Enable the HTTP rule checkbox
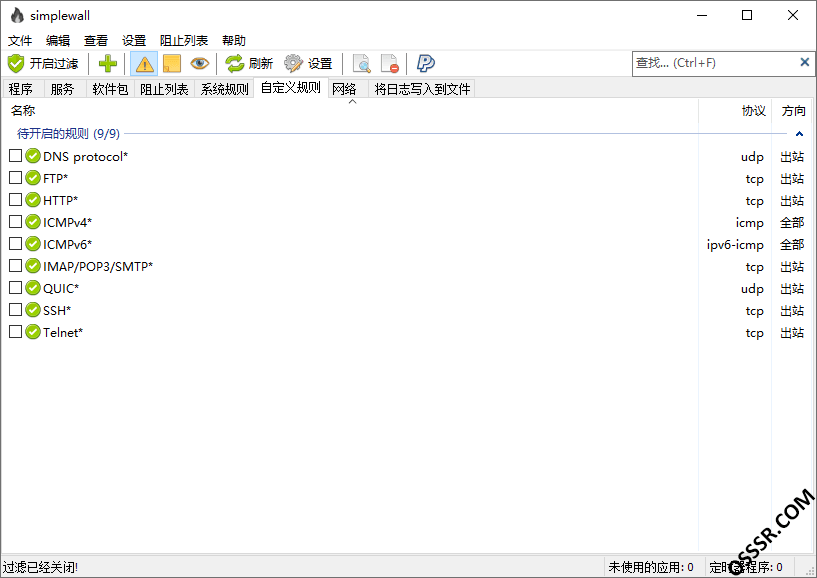The image size is (817, 578). 16,200
